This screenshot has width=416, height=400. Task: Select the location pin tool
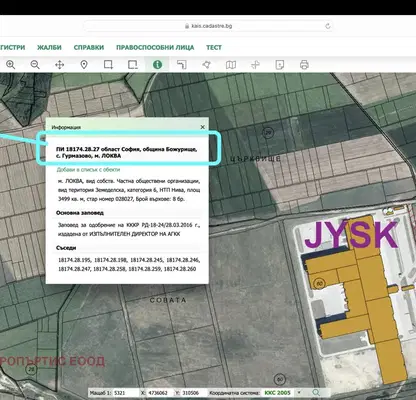pos(84,65)
